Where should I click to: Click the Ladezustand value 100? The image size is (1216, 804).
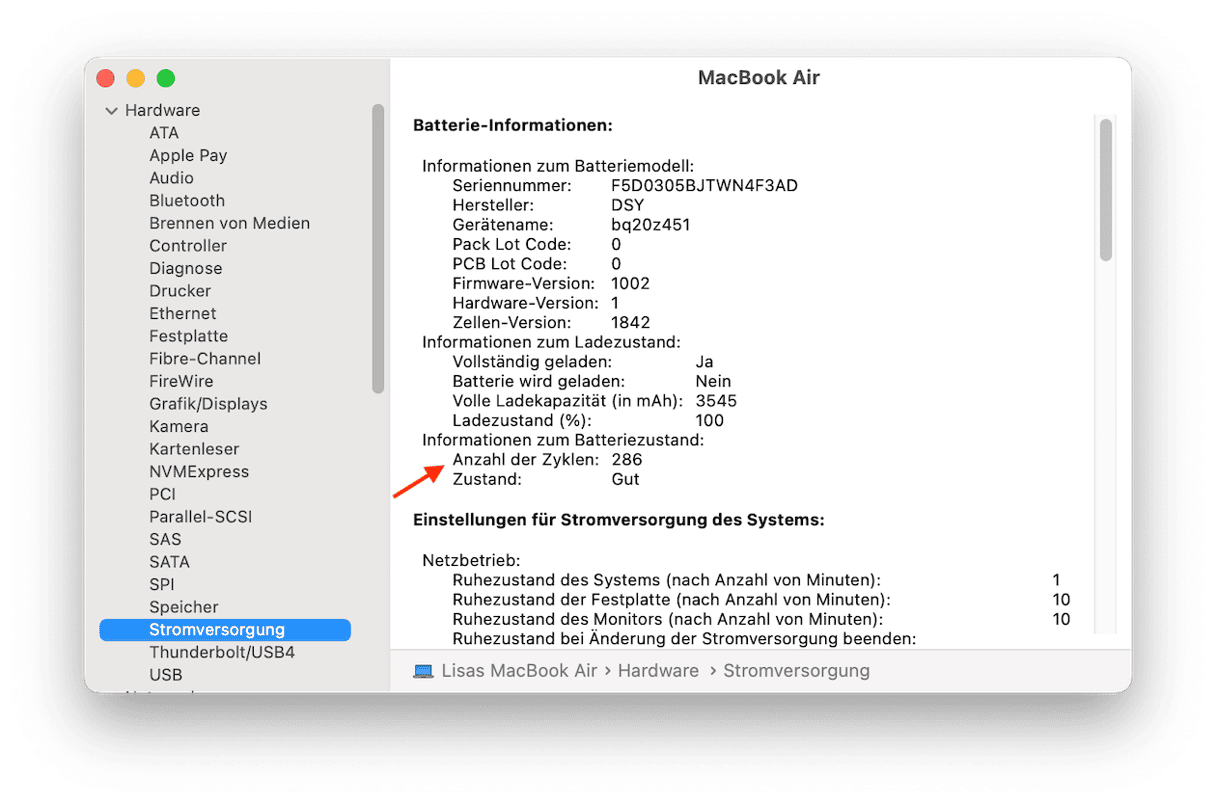click(710, 421)
